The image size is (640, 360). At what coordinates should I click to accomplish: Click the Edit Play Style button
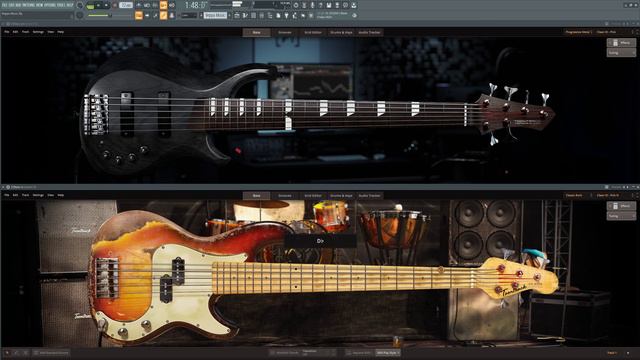point(387,353)
